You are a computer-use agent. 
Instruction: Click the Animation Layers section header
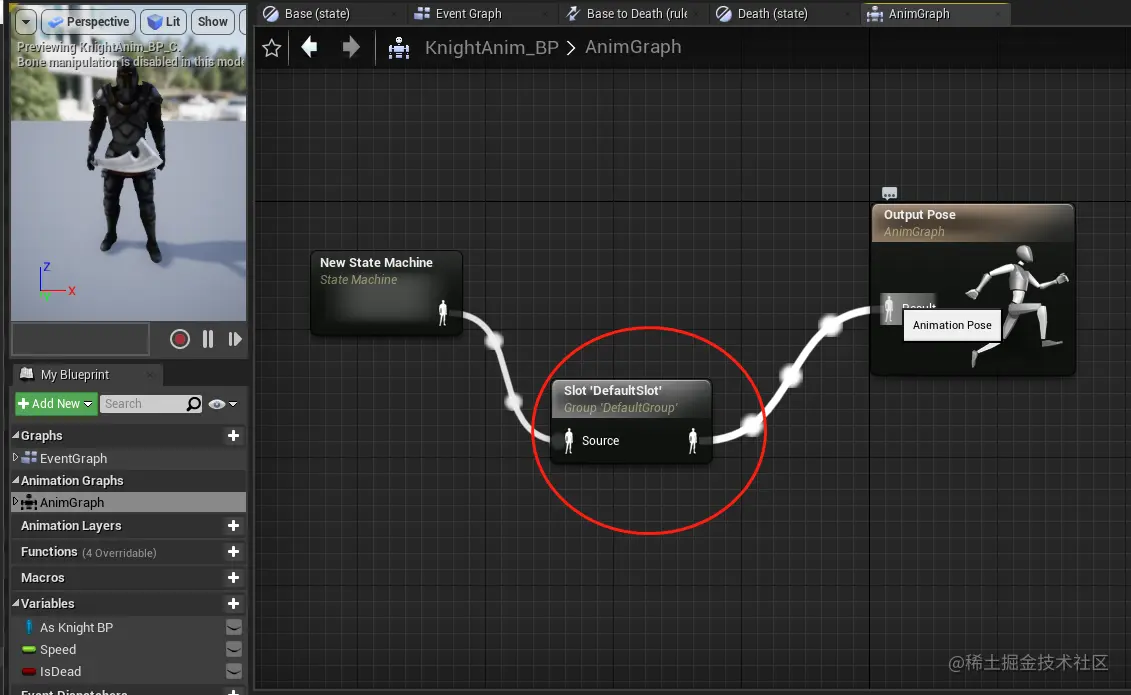(x=71, y=526)
